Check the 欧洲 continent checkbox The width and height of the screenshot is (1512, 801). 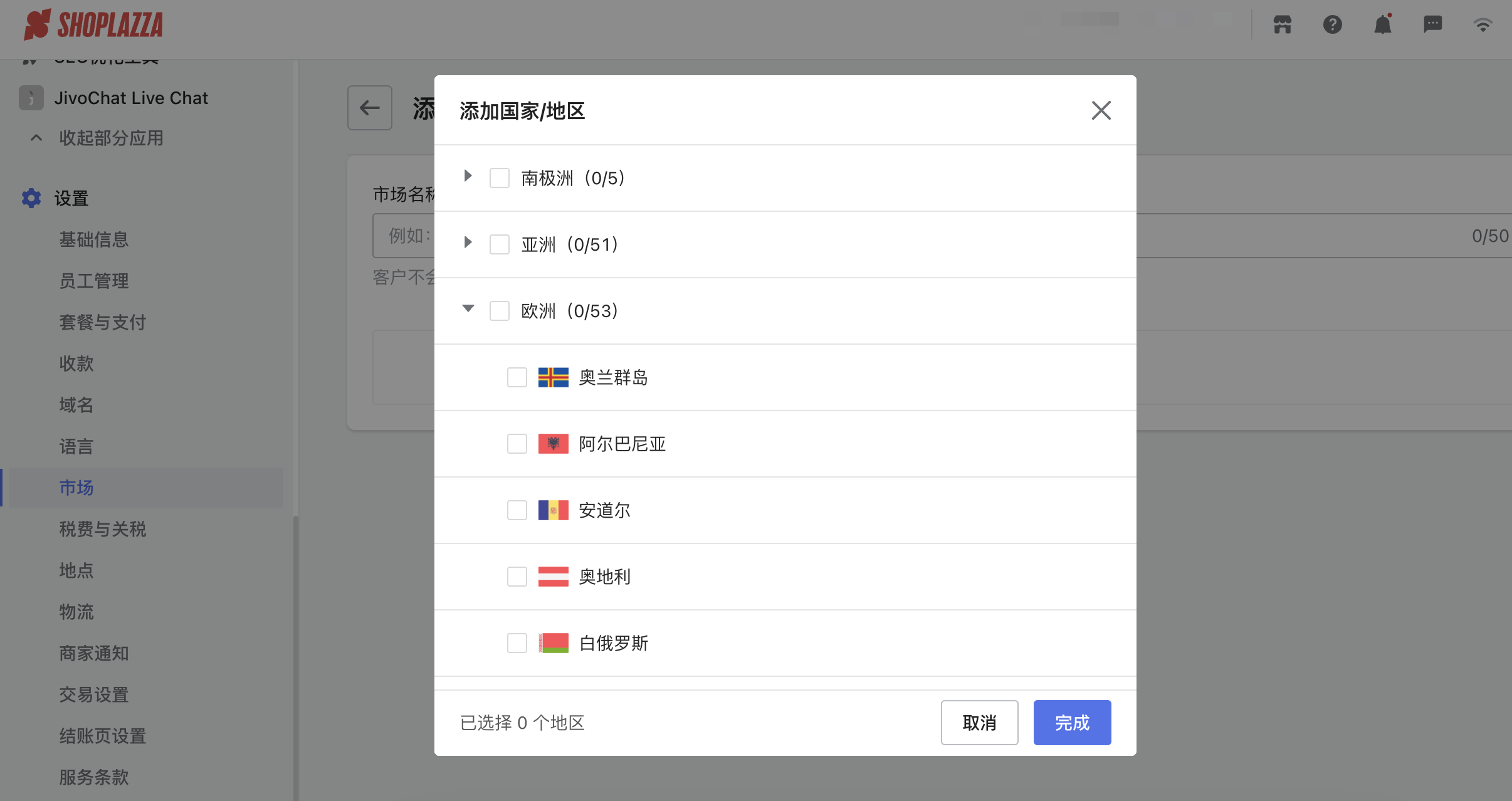[x=498, y=310]
